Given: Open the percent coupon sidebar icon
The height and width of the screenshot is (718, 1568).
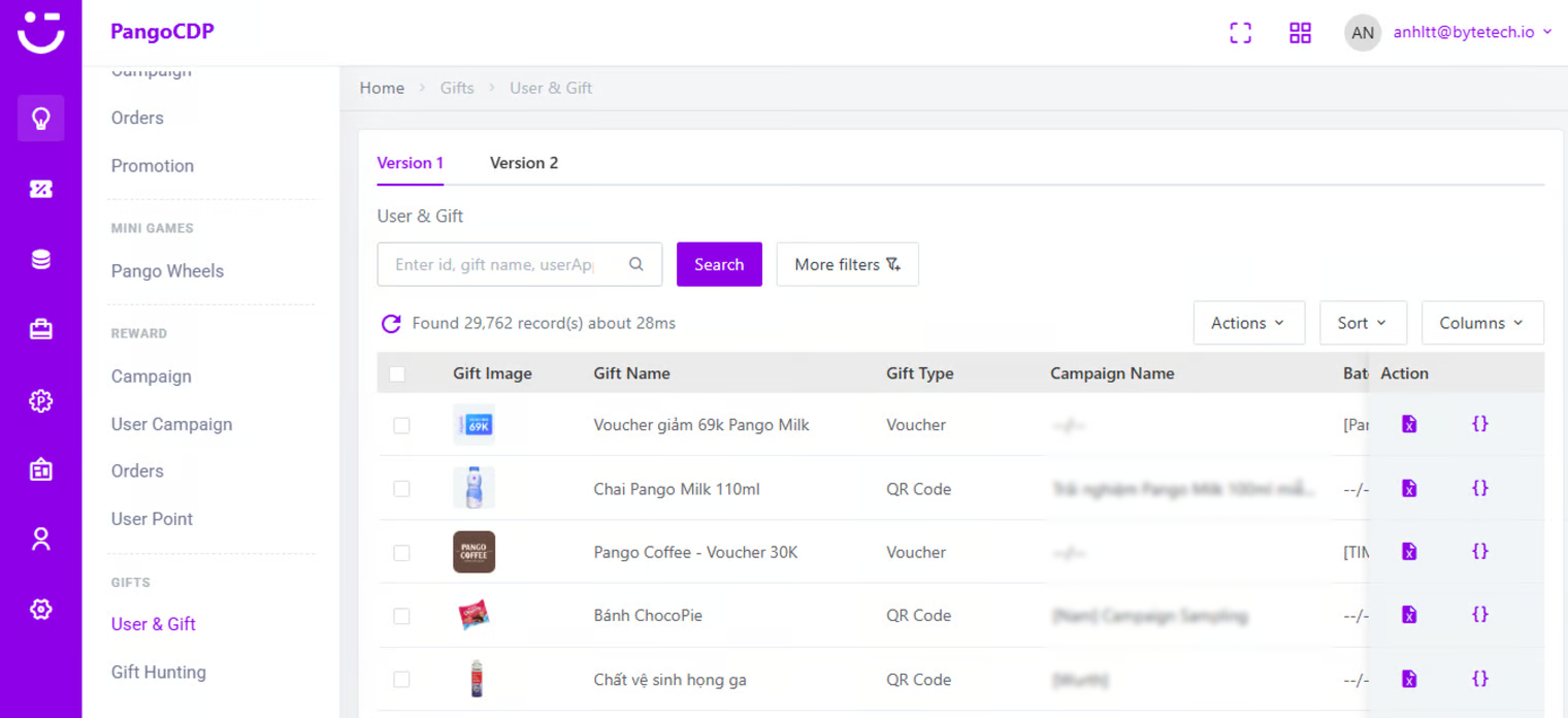Looking at the screenshot, I should (41, 189).
